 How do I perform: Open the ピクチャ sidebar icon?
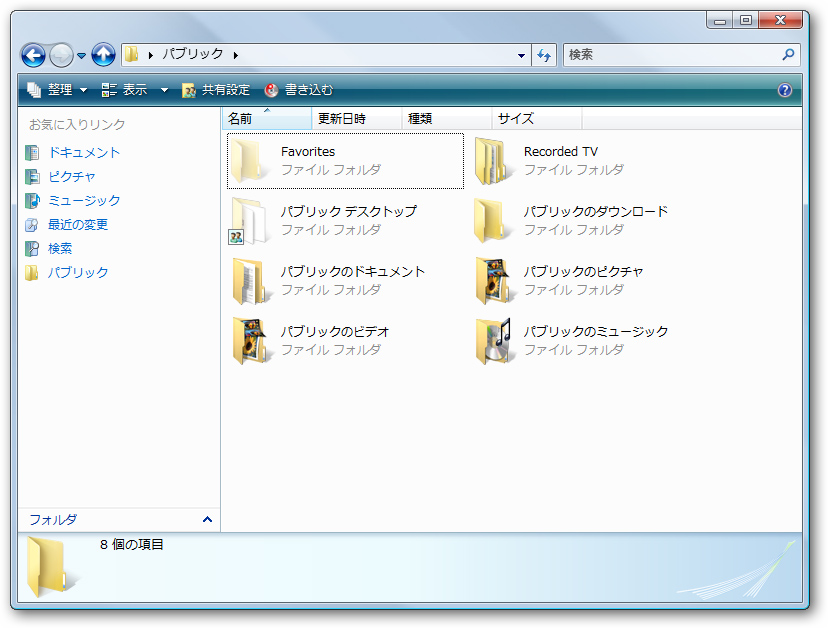tap(35, 176)
